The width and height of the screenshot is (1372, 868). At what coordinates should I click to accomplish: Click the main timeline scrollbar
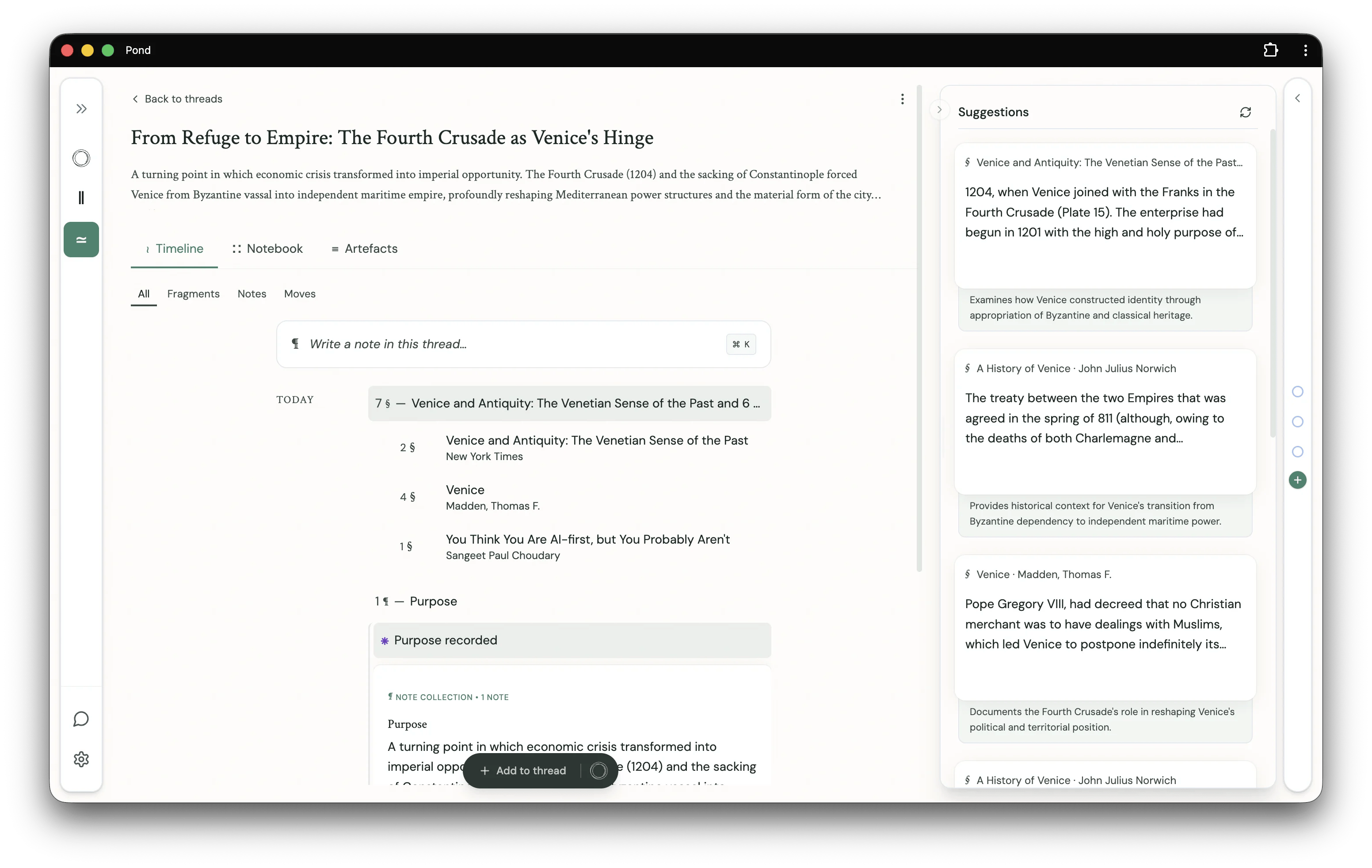pos(919,329)
